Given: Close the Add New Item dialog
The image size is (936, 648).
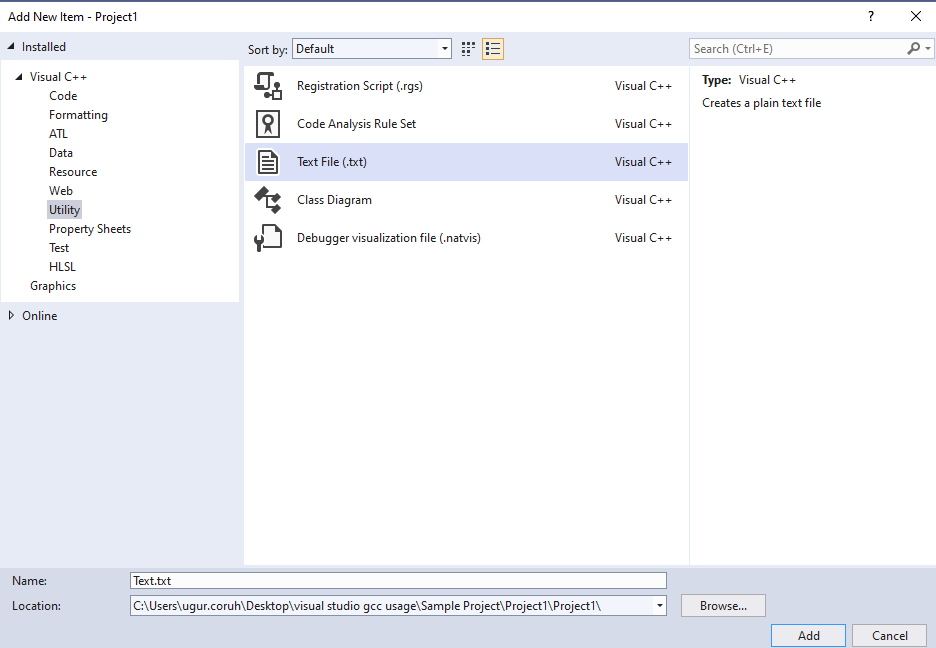Looking at the screenshot, I should [916, 17].
